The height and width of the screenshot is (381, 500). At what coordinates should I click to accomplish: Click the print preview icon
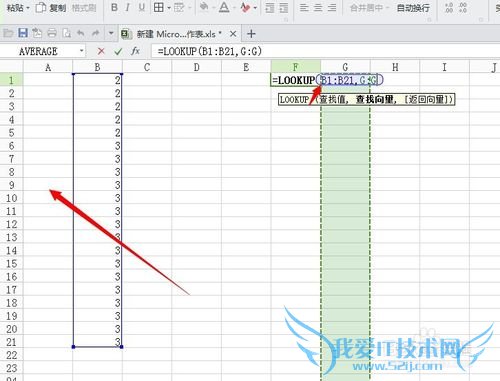pos(67,33)
